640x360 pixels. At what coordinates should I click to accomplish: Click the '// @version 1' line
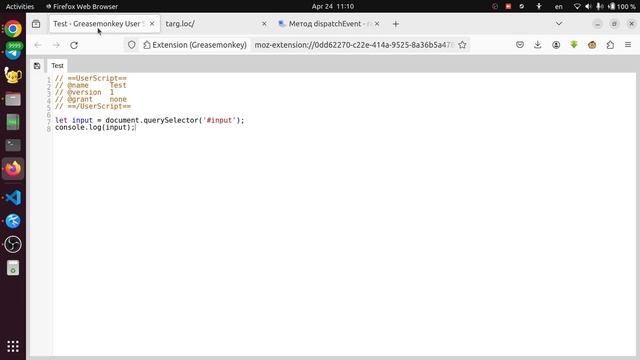click(x=84, y=92)
